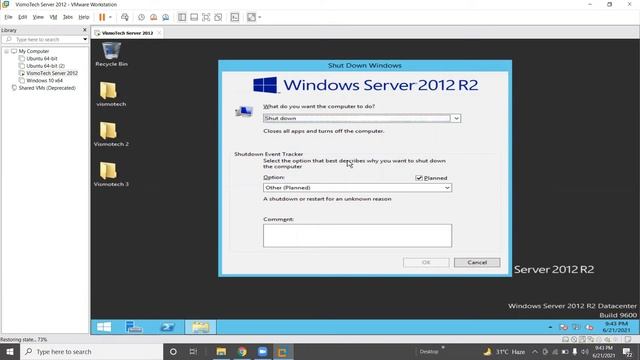
Task: Switch to Unity mode icon
Action: click(218, 17)
